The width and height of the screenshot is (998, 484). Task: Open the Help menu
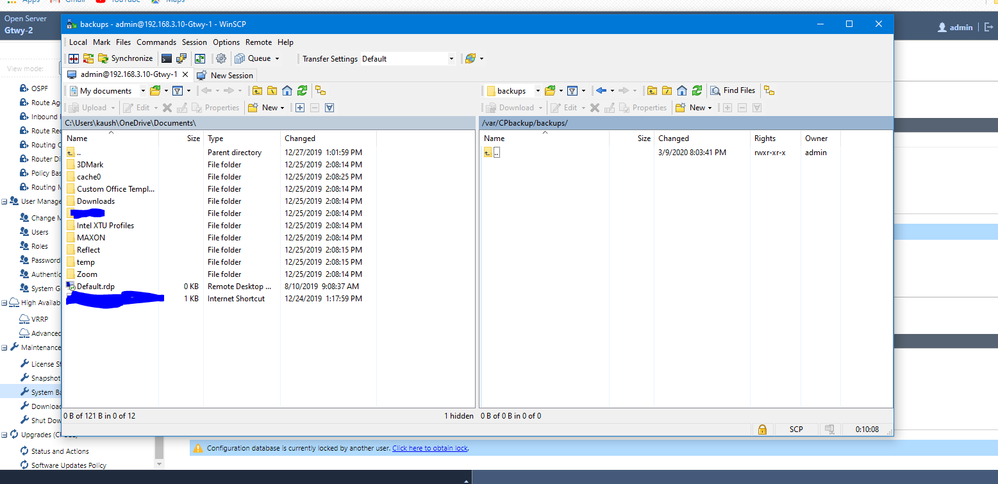pyautogui.click(x=286, y=42)
